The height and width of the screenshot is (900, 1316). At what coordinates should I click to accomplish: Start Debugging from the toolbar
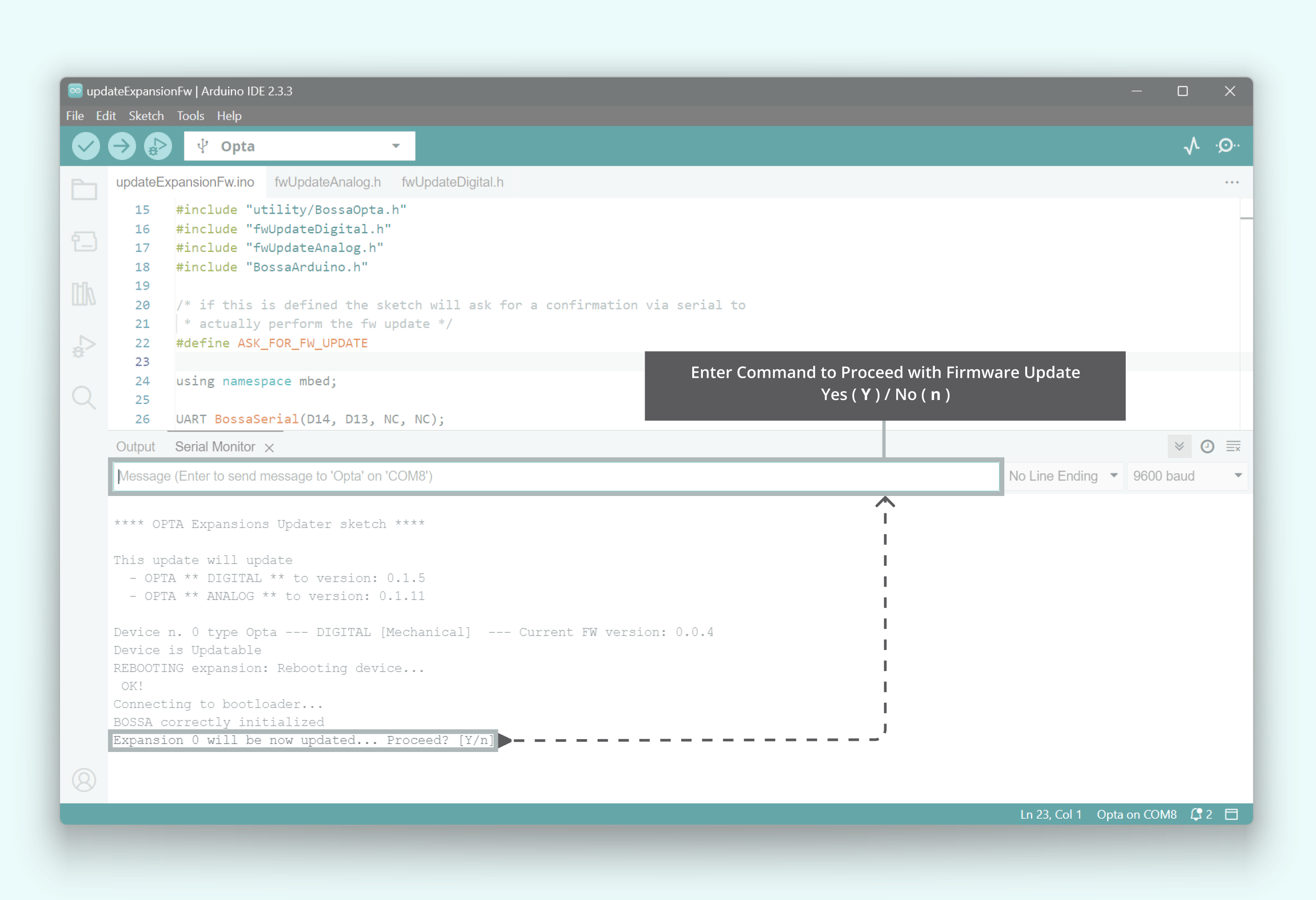tap(157, 146)
